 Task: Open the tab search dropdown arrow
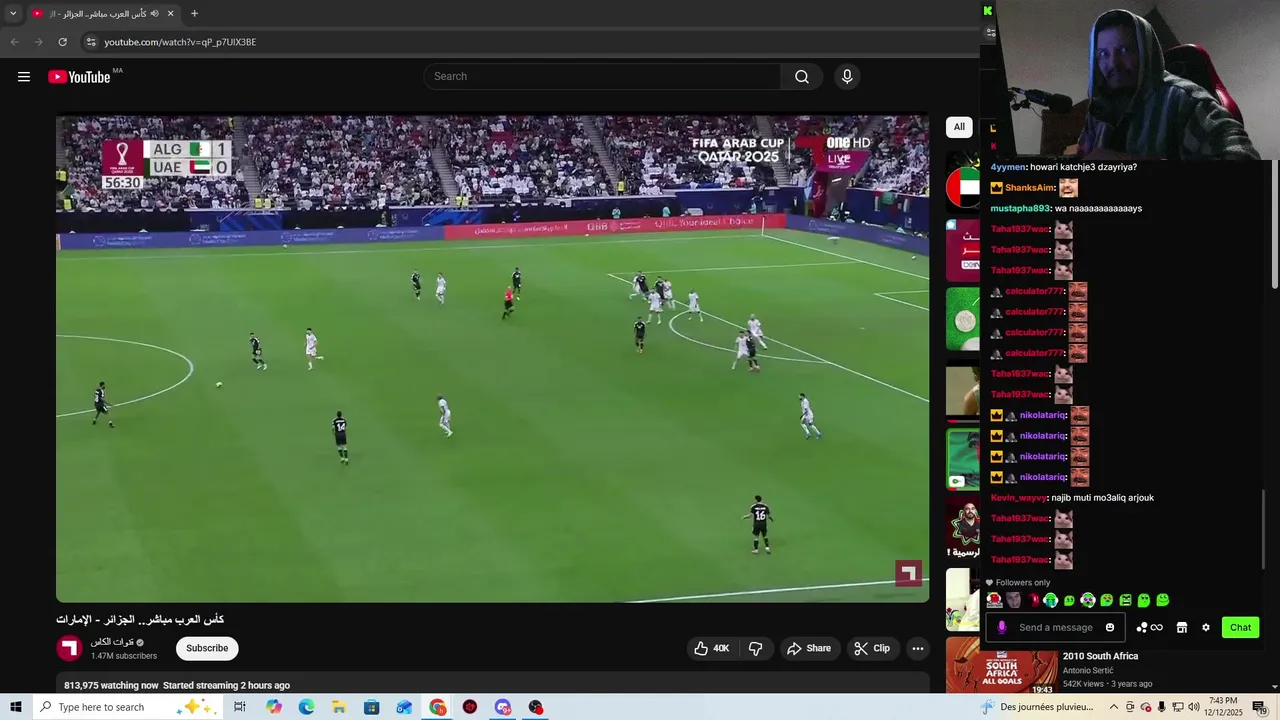coord(13,14)
